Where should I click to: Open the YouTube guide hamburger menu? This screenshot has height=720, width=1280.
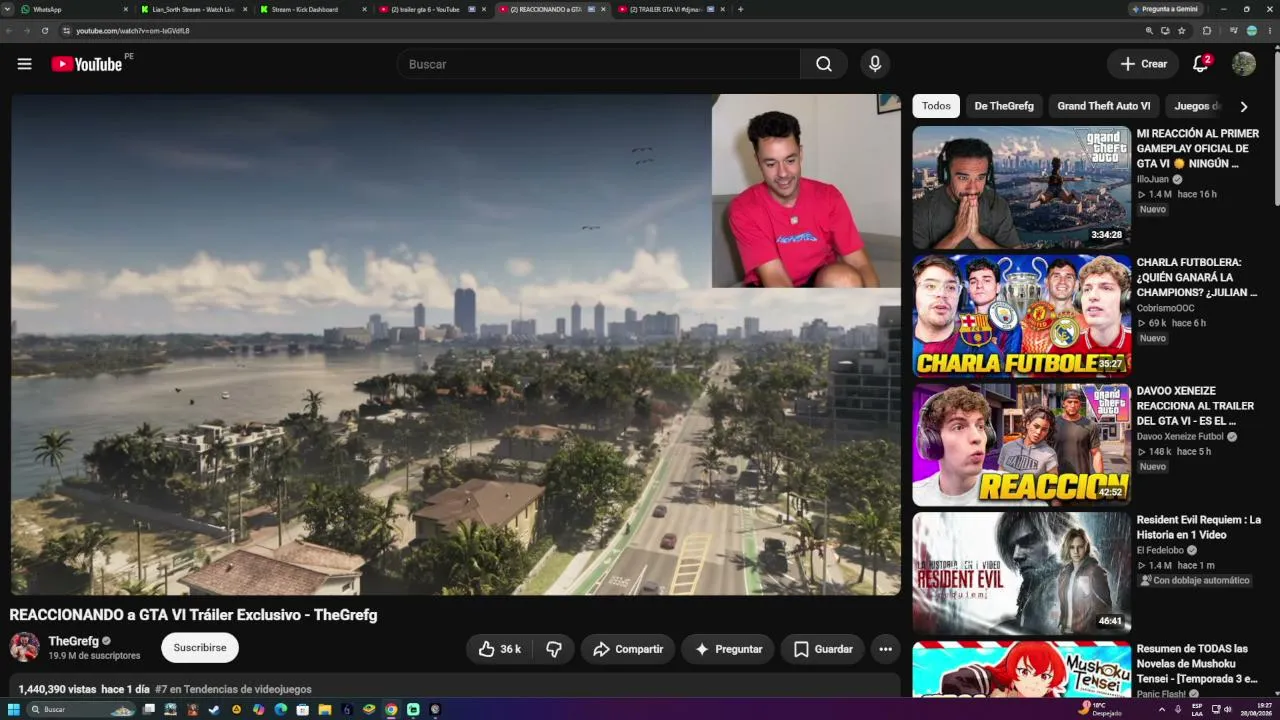pyautogui.click(x=24, y=64)
